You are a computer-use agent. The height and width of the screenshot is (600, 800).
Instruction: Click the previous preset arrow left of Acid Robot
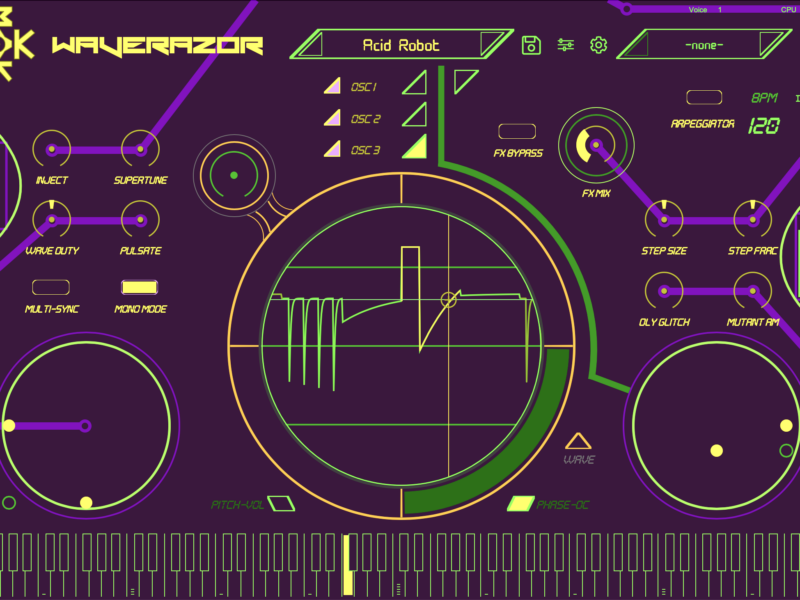click(x=308, y=45)
